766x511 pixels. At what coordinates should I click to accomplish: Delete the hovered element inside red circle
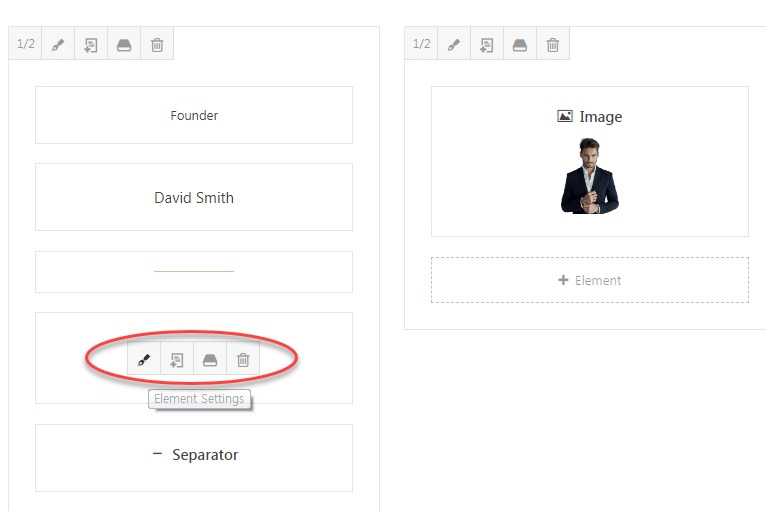pos(243,360)
